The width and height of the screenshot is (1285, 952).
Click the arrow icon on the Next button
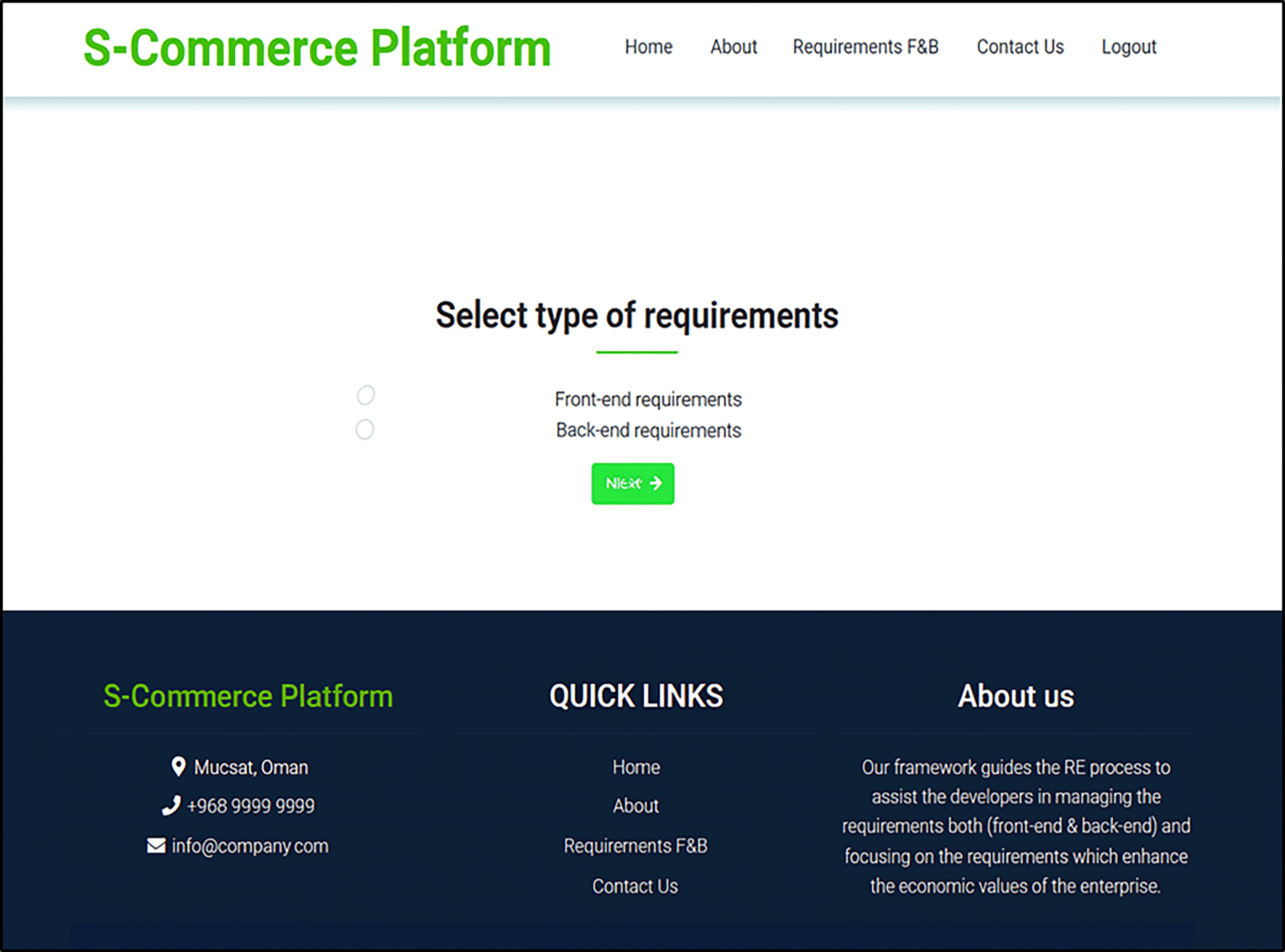pos(656,483)
